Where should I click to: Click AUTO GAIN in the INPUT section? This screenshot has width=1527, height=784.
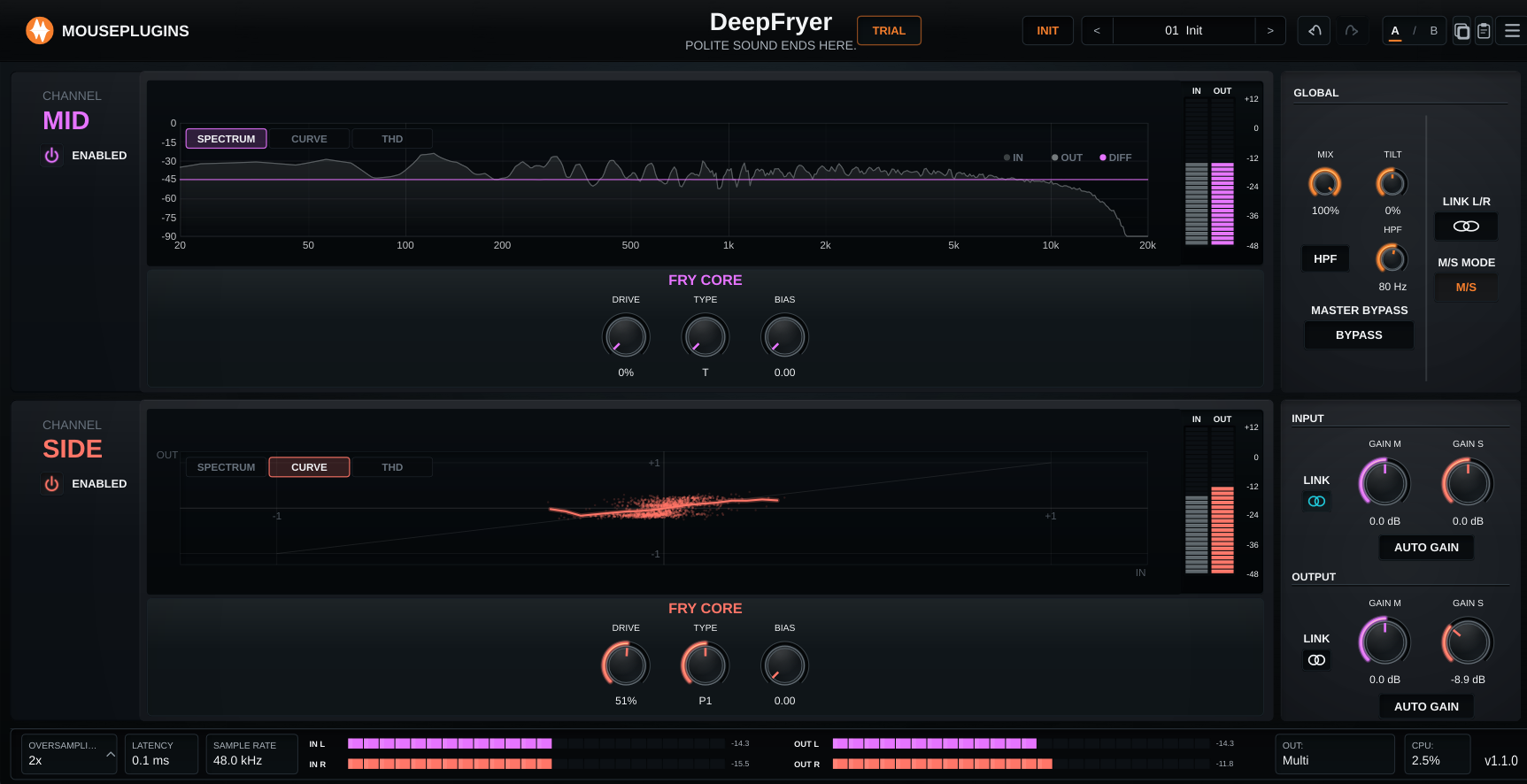tap(1426, 548)
